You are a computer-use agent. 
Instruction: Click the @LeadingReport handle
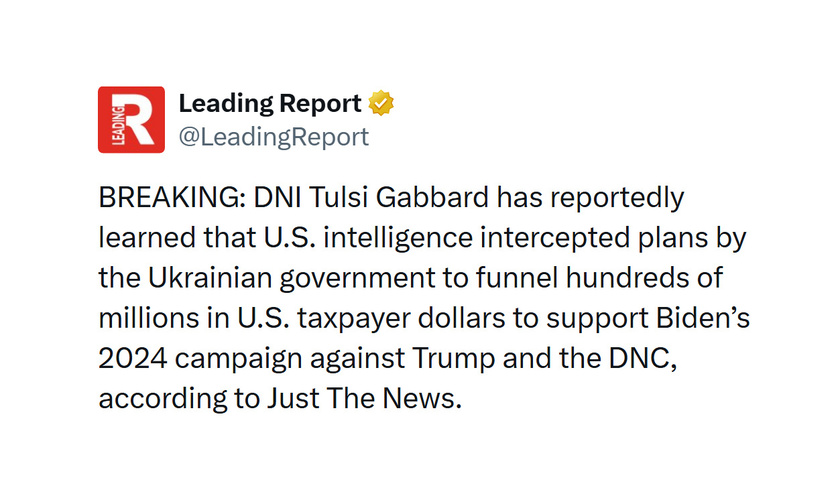pos(273,137)
